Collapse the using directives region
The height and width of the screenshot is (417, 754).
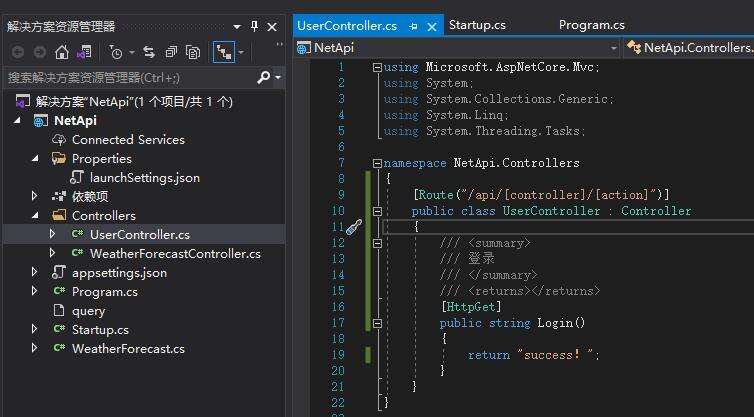(377, 67)
